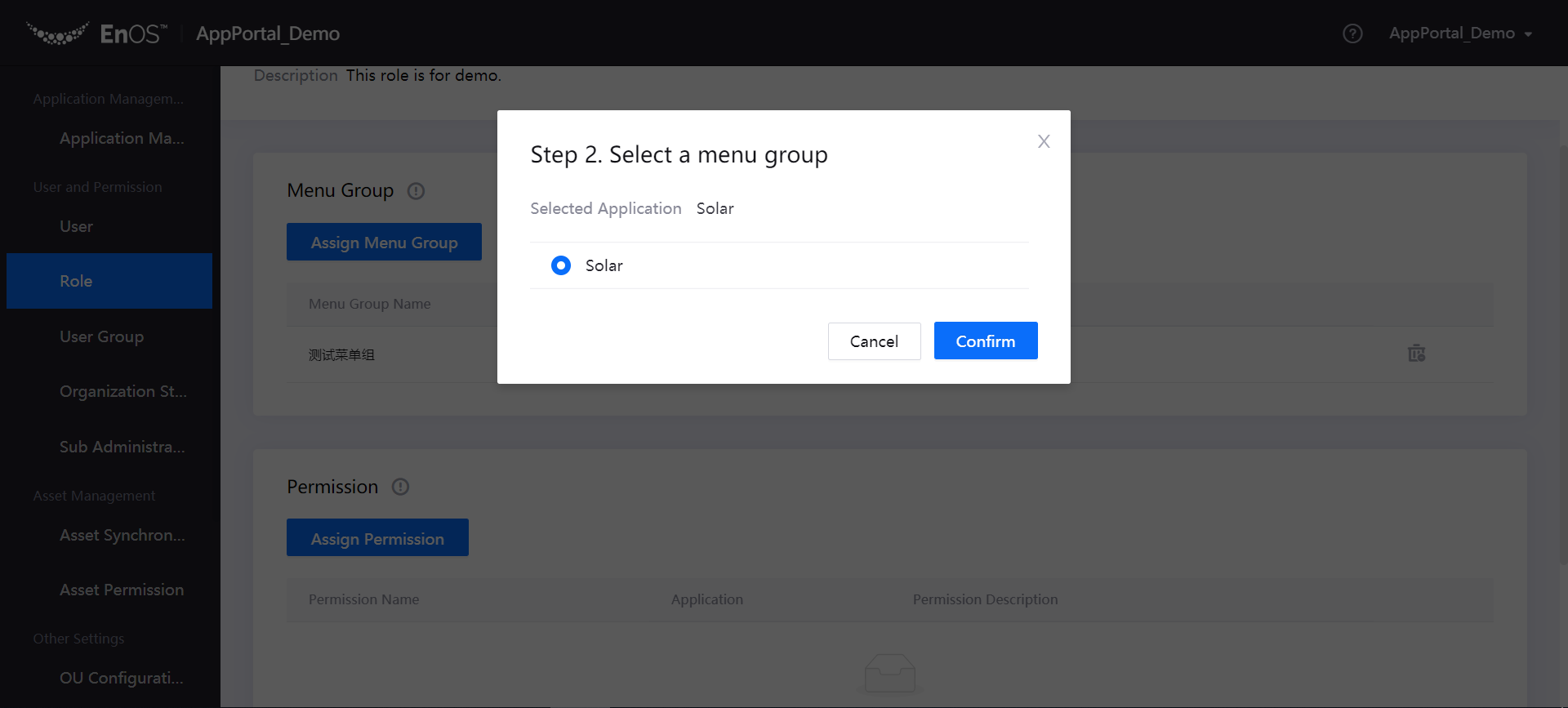The width and height of the screenshot is (1568, 708).
Task: Click the EnOS logo icon
Action: click(x=58, y=33)
